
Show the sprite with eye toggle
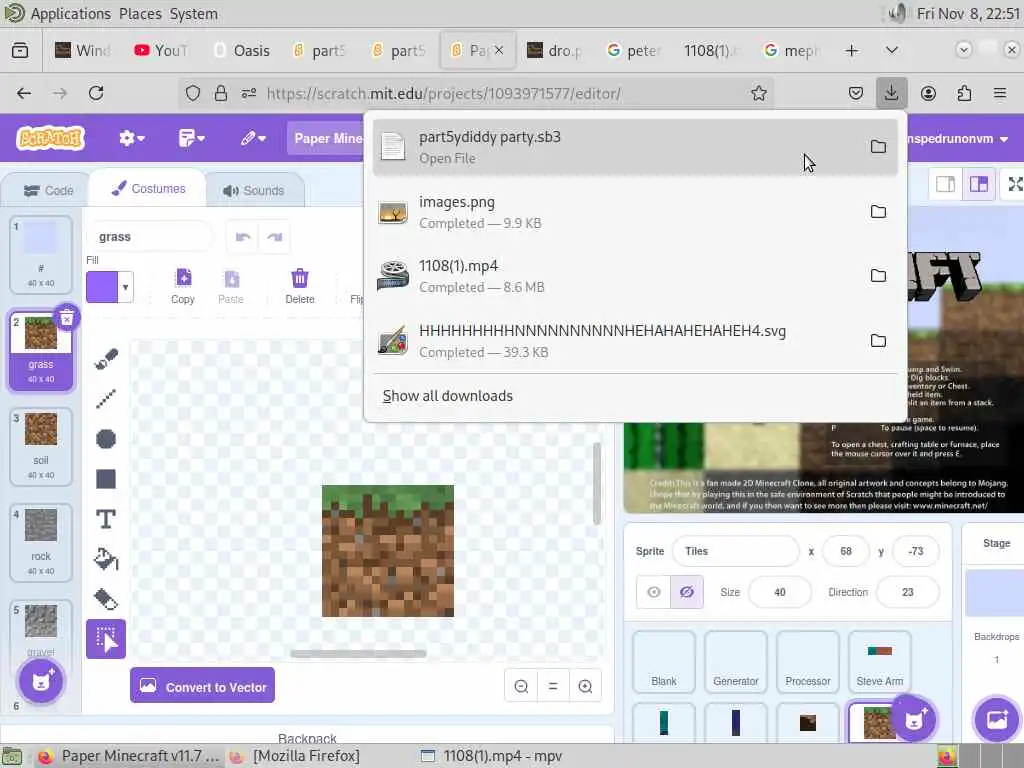654,592
